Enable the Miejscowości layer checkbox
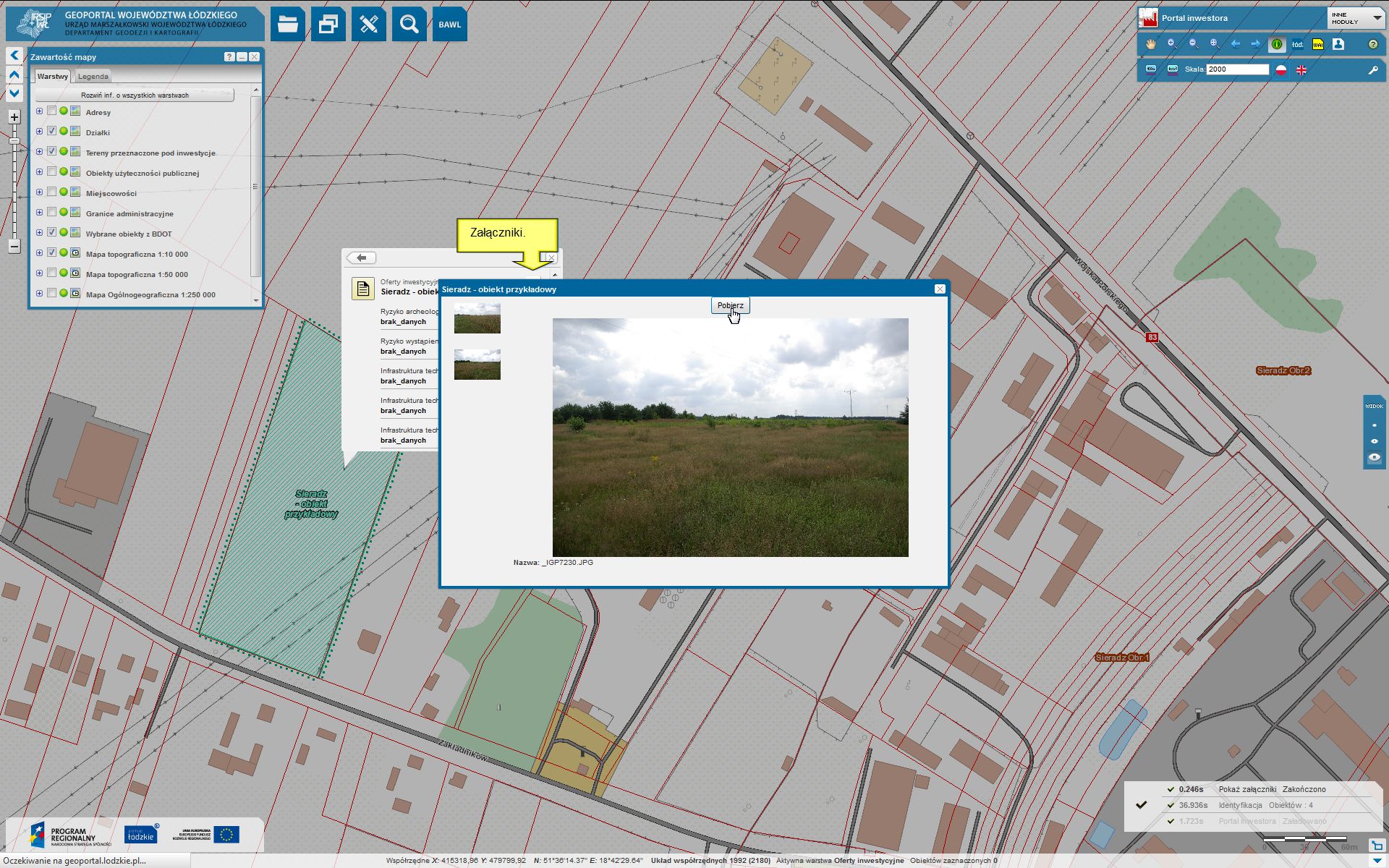The width and height of the screenshot is (1389, 868). 51,192
